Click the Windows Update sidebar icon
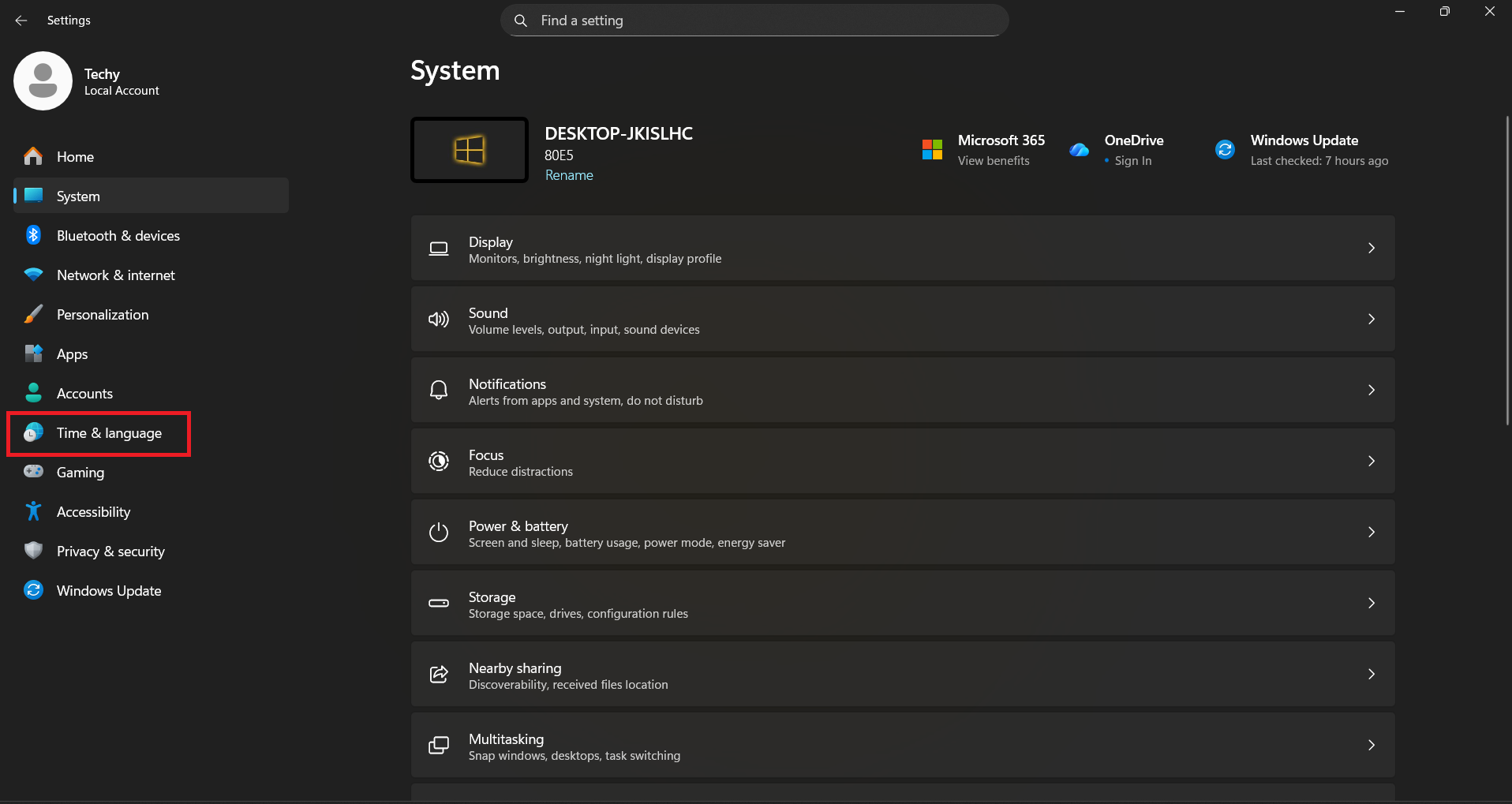Screen dimensions: 1512x804 (33, 590)
